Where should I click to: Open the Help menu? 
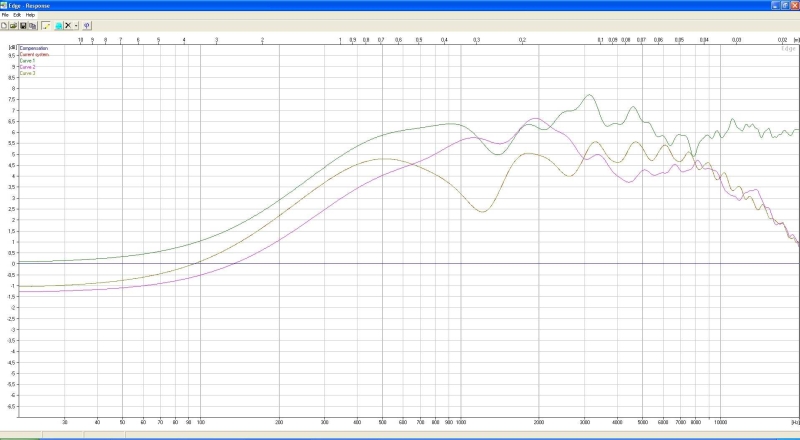point(30,15)
